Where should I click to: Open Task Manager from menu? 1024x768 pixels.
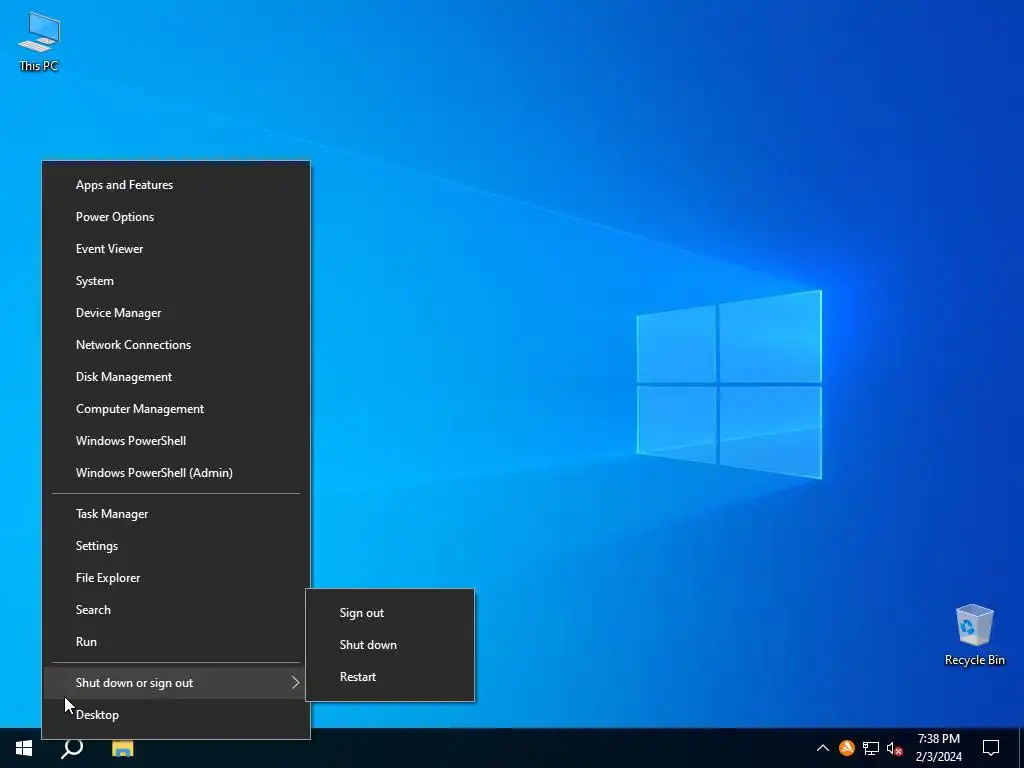pos(176,514)
